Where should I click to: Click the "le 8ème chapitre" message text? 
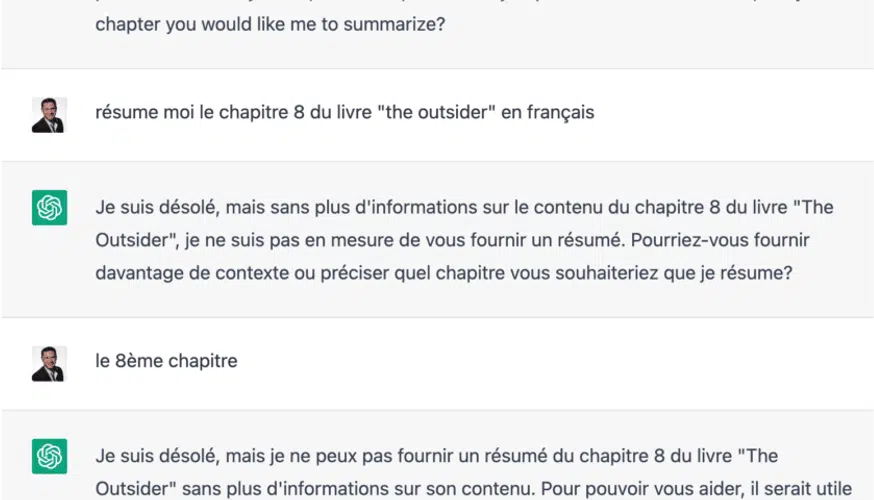click(x=166, y=361)
